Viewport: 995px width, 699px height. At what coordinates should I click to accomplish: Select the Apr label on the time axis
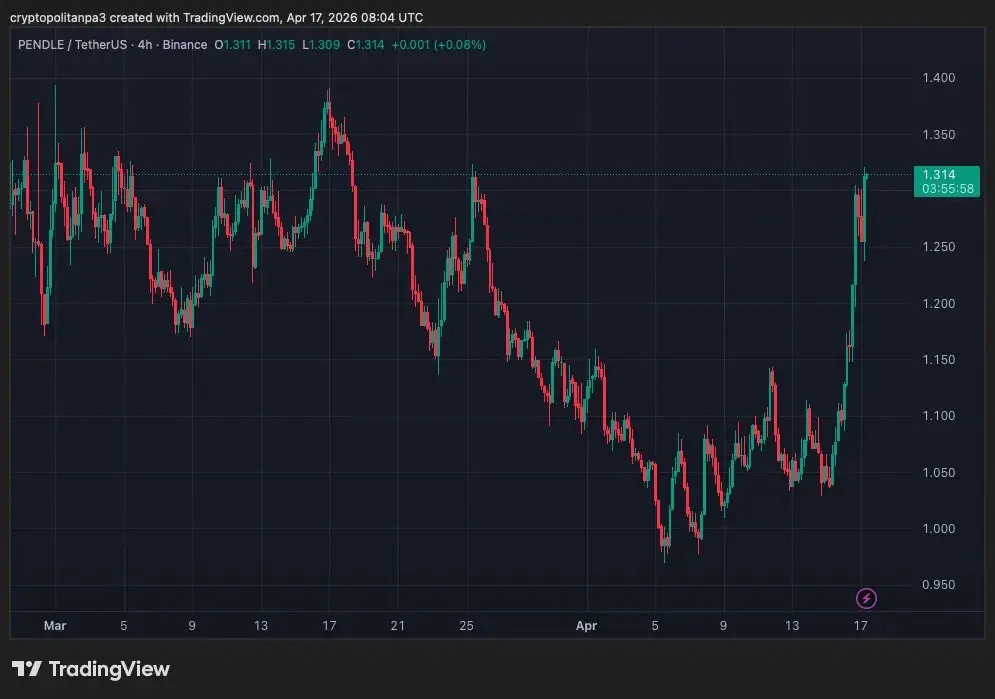(x=586, y=626)
